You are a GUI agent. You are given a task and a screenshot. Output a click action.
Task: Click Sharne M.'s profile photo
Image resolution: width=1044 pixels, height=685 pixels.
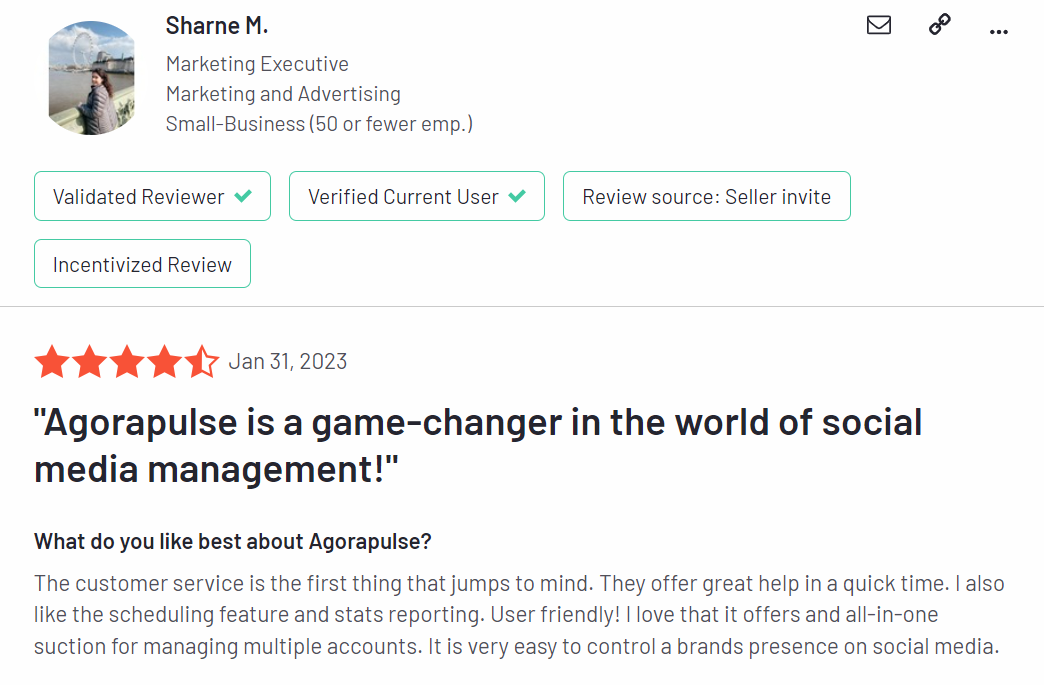(x=91, y=78)
